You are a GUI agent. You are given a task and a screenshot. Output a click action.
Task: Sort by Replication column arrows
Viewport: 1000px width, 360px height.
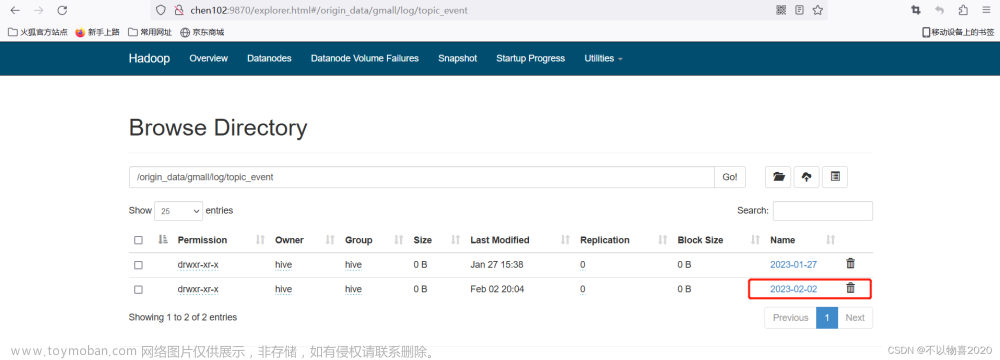(663, 240)
